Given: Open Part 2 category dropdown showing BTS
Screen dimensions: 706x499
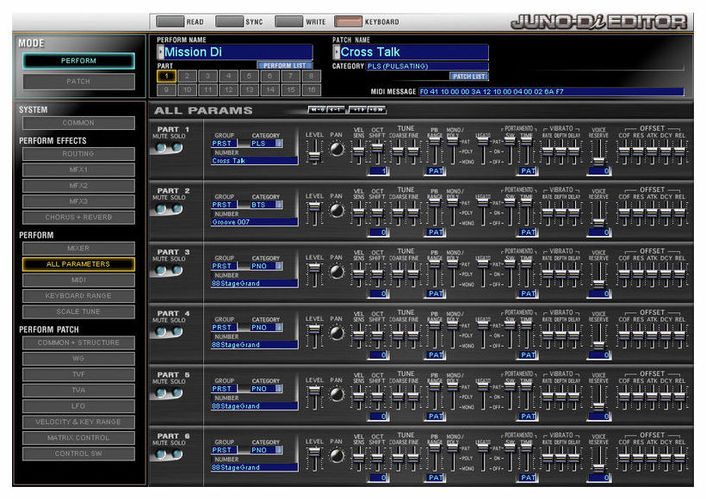Looking at the screenshot, I should (267, 204).
